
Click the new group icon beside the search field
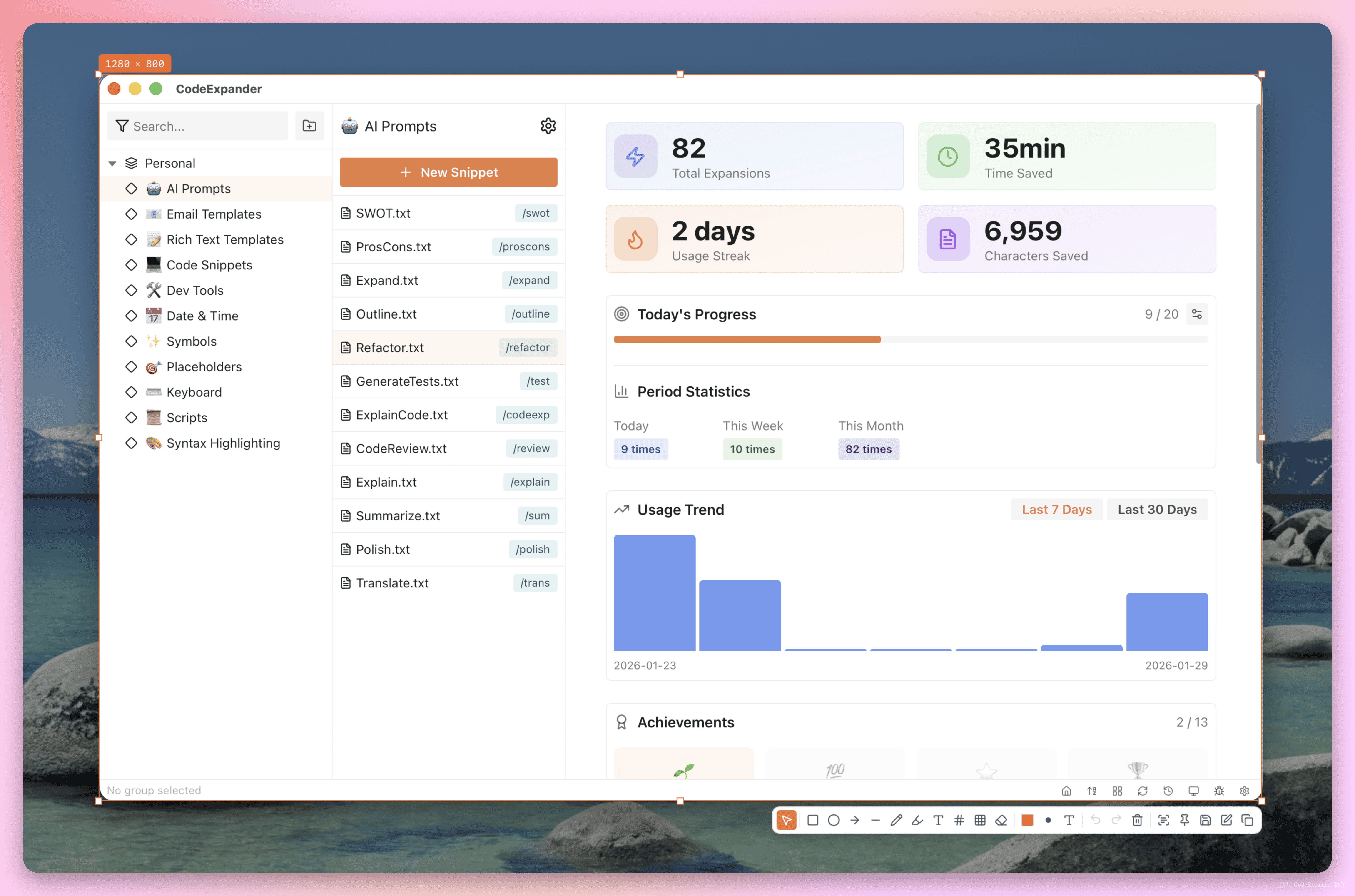(309, 126)
